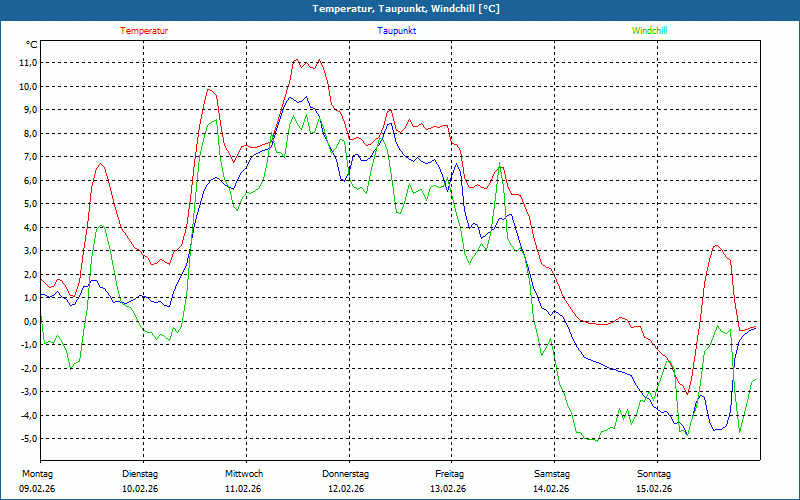This screenshot has height=500, width=800.
Task: Select the Sonntag day label
Action: click(x=653, y=473)
